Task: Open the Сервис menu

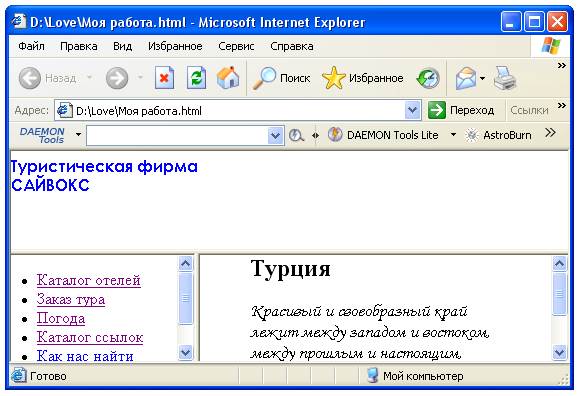Action: [236, 46]
